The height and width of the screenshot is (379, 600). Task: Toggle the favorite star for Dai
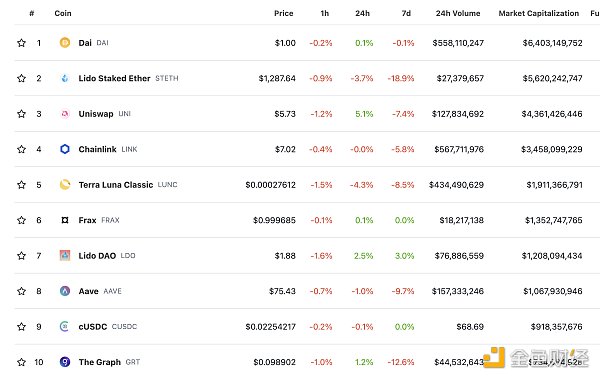(x=21, y=42)
